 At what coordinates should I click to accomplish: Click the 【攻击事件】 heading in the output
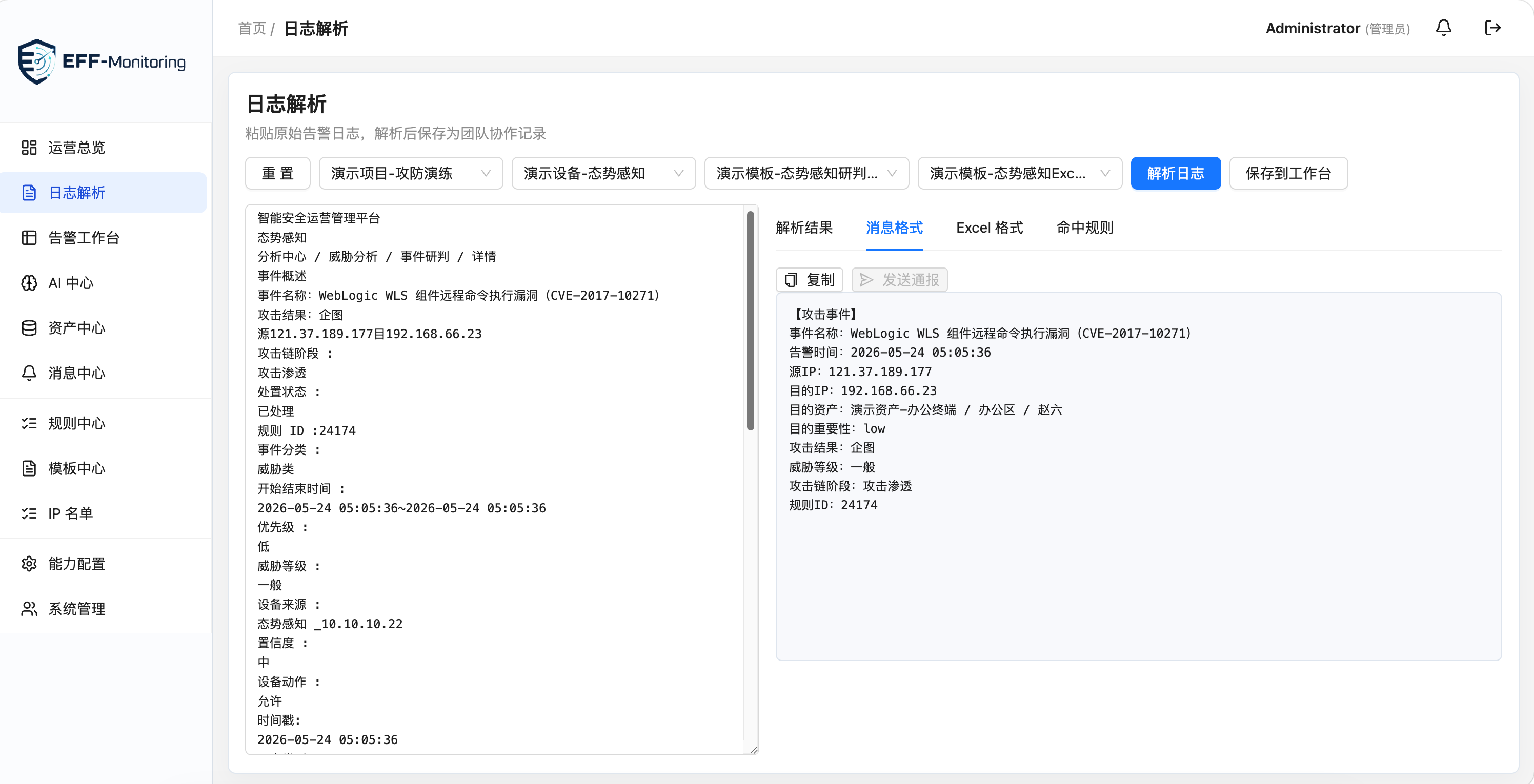825,314
